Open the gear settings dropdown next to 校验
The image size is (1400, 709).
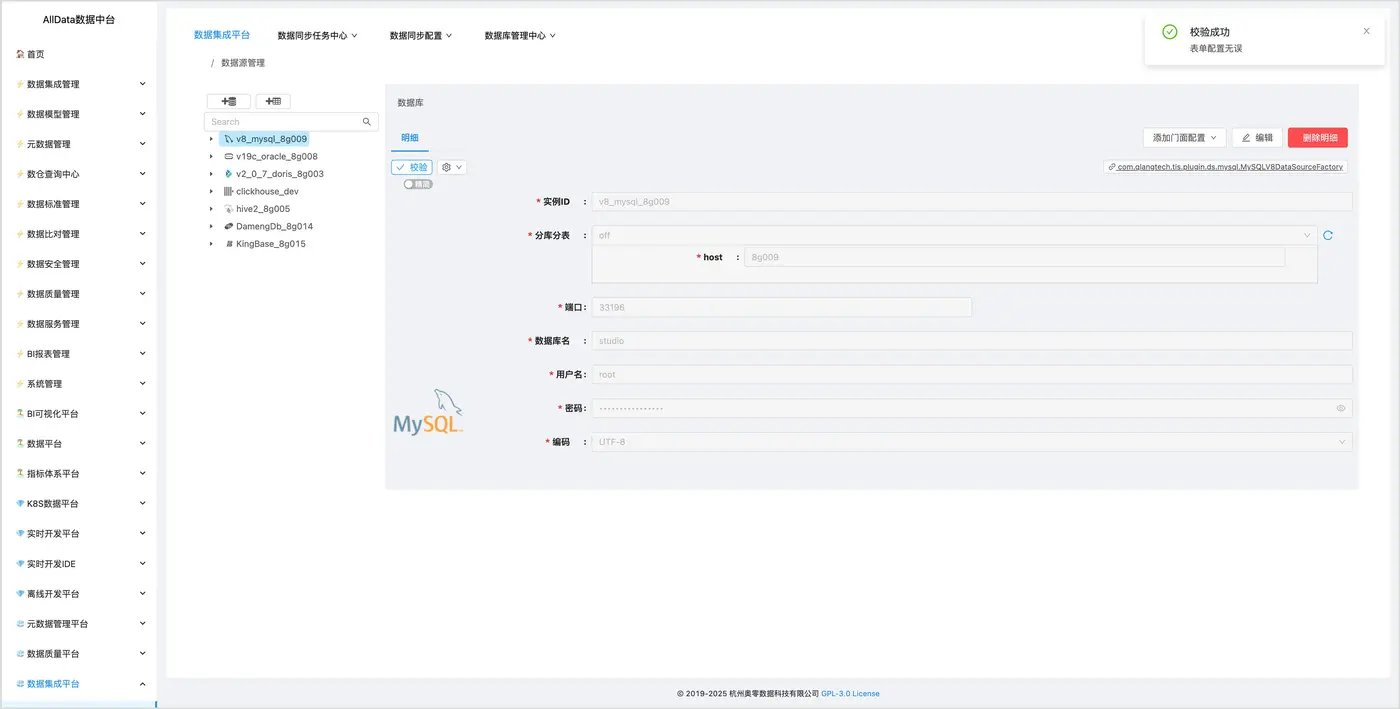[x=452, y=167]
